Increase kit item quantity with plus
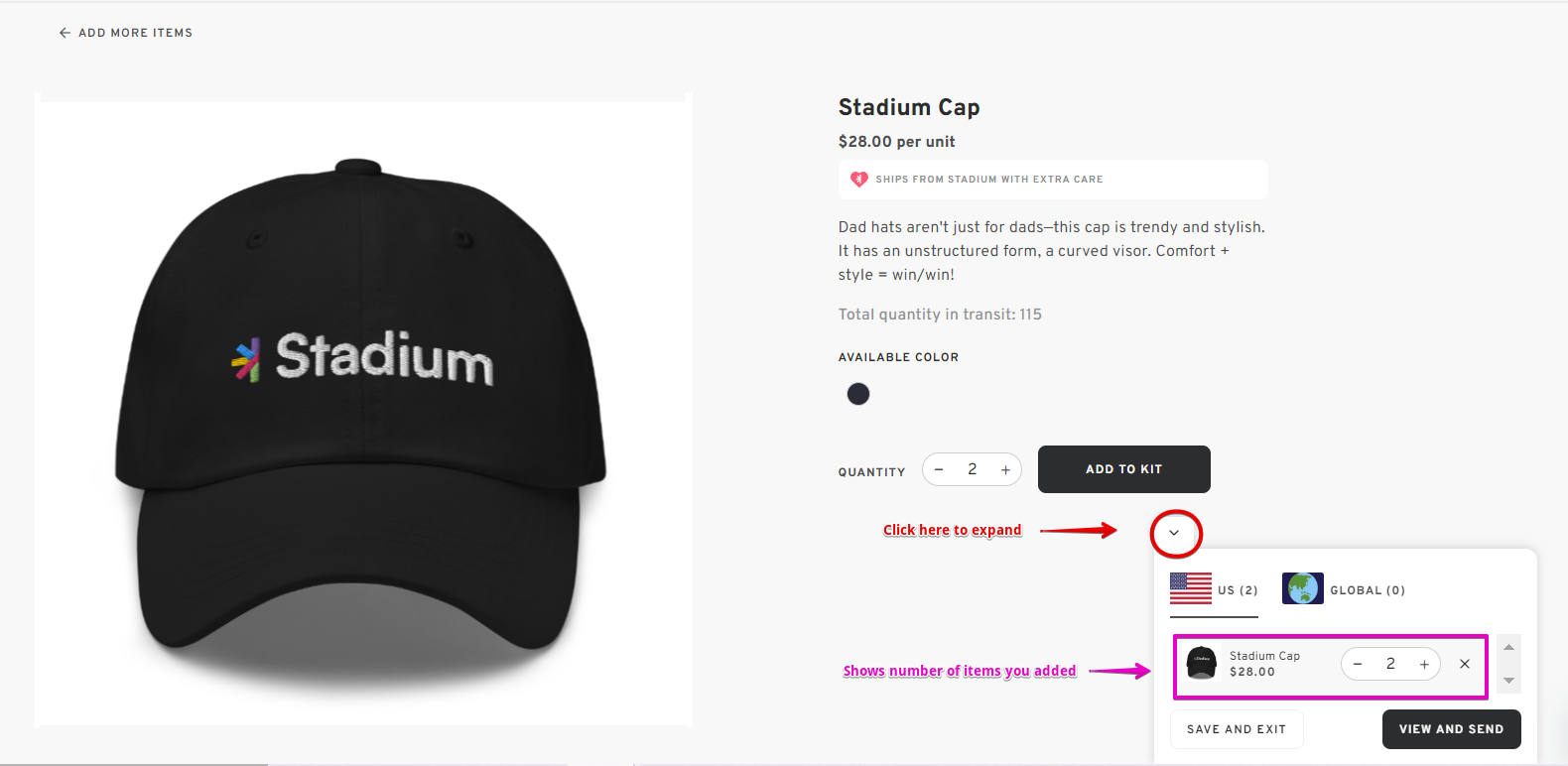This screenshot has width=1568, height=766. (1424, 664)
